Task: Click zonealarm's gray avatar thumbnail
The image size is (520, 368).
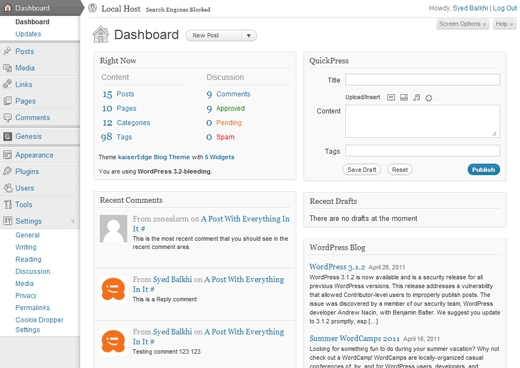Action: coord(113,228)
